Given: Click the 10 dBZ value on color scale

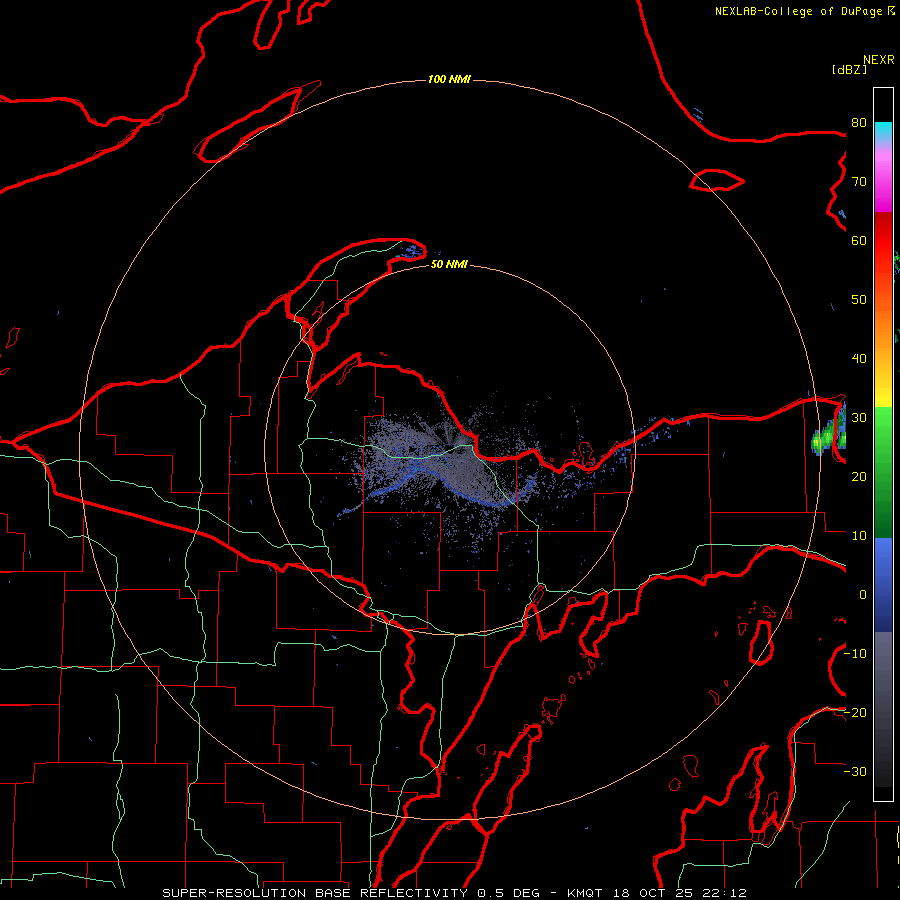Looking at the screenshot, I should (859, 536).
